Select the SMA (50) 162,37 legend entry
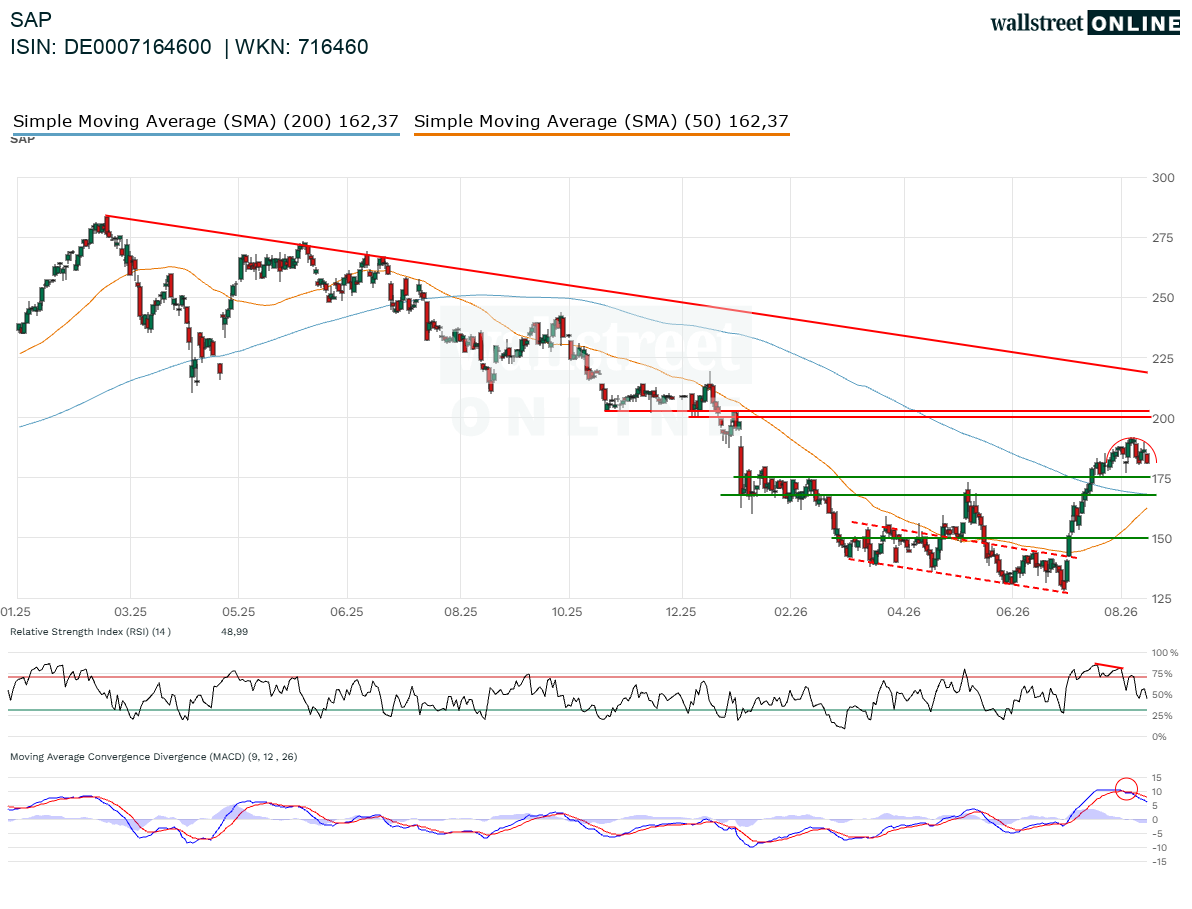The width and height of the screenshot is (1192, 909). [601, 122]
